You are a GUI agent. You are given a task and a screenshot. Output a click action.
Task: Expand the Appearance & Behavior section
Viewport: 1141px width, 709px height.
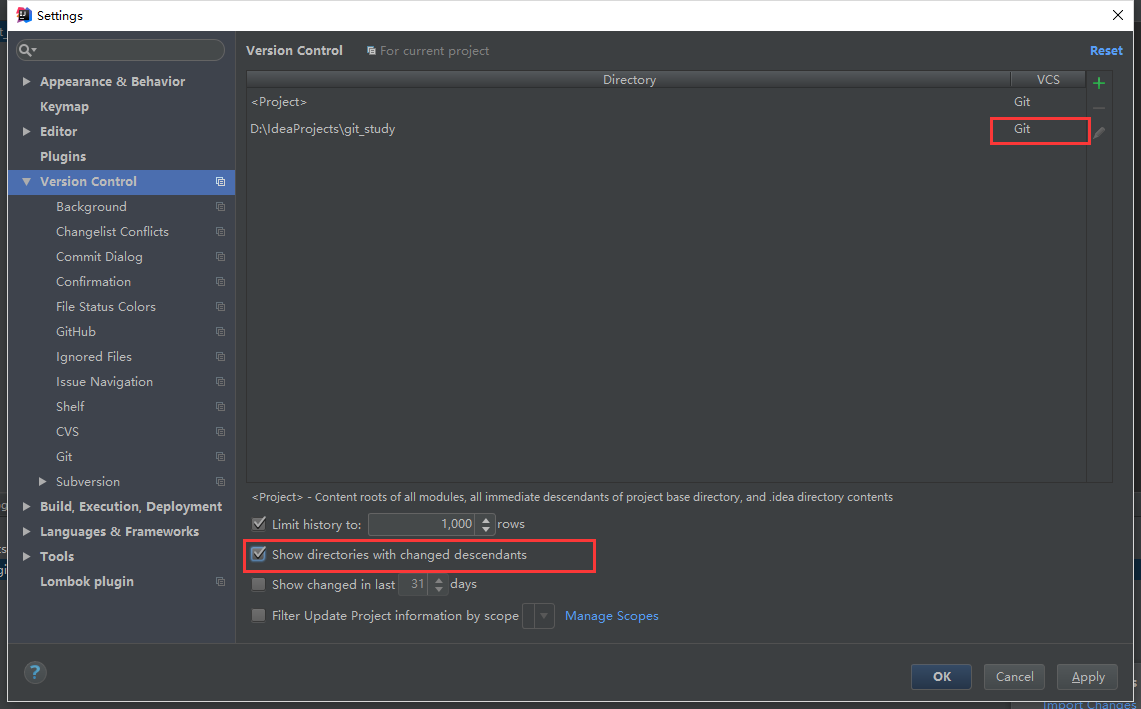click(x=27, y=82)
